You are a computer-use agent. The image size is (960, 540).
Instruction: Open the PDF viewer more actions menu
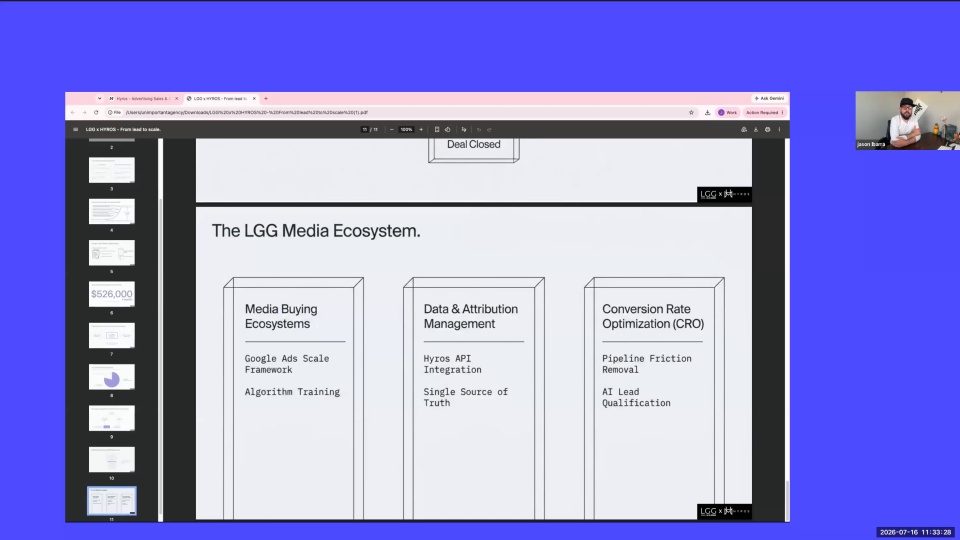tap(779, 129)
